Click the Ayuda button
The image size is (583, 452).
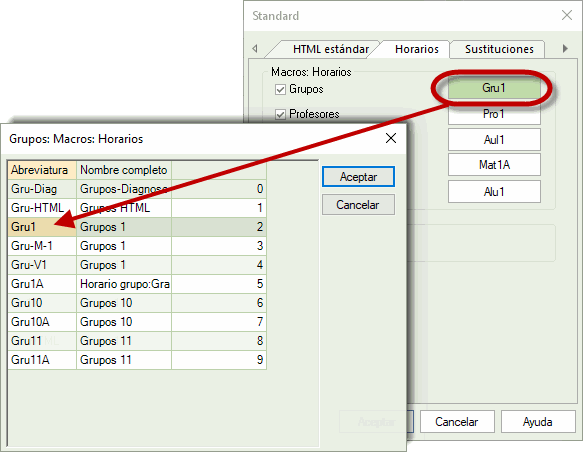pyautogui.click(x=538, y=422)
